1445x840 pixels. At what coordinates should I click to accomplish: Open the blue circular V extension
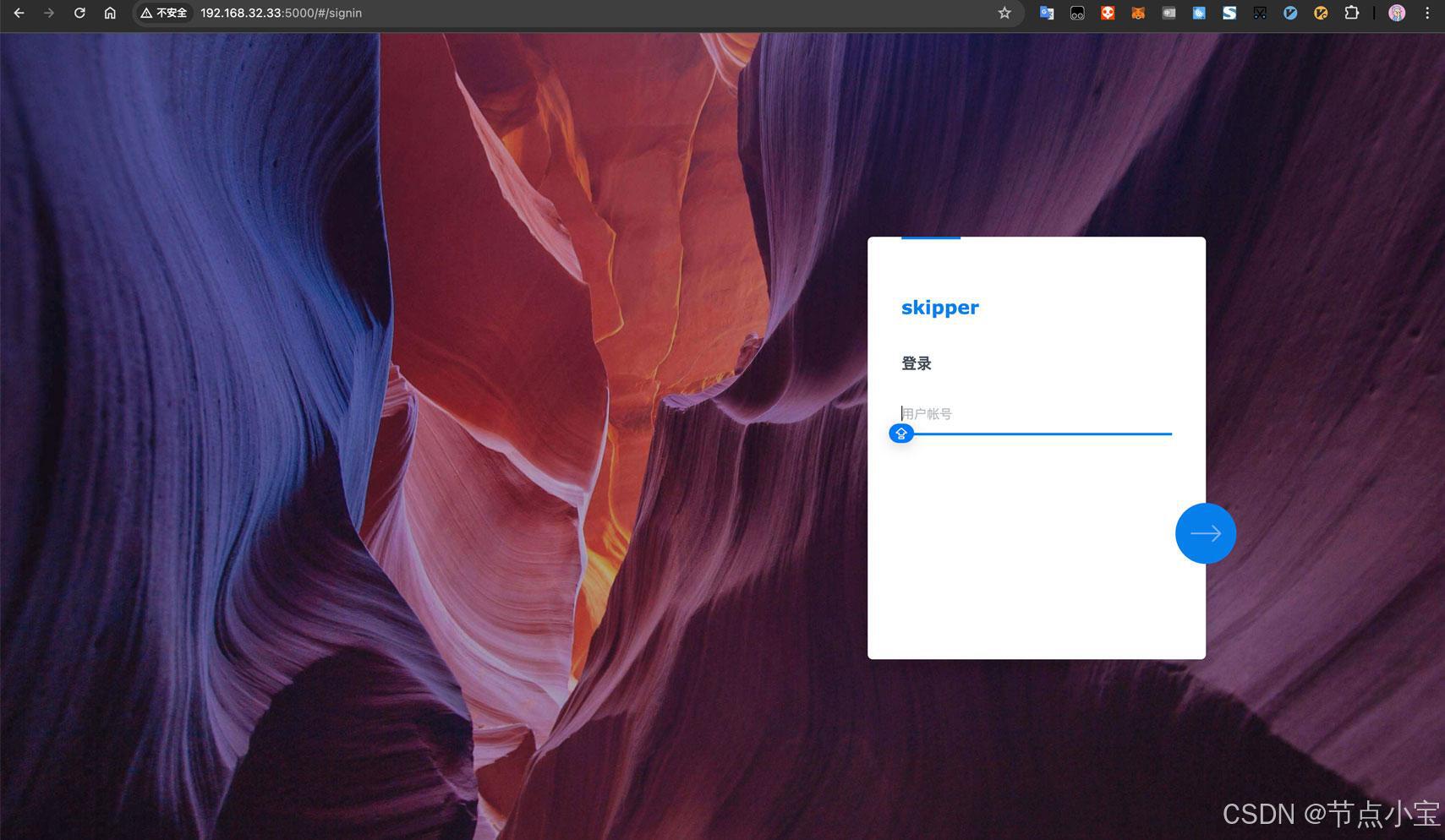pos(1290,13)
